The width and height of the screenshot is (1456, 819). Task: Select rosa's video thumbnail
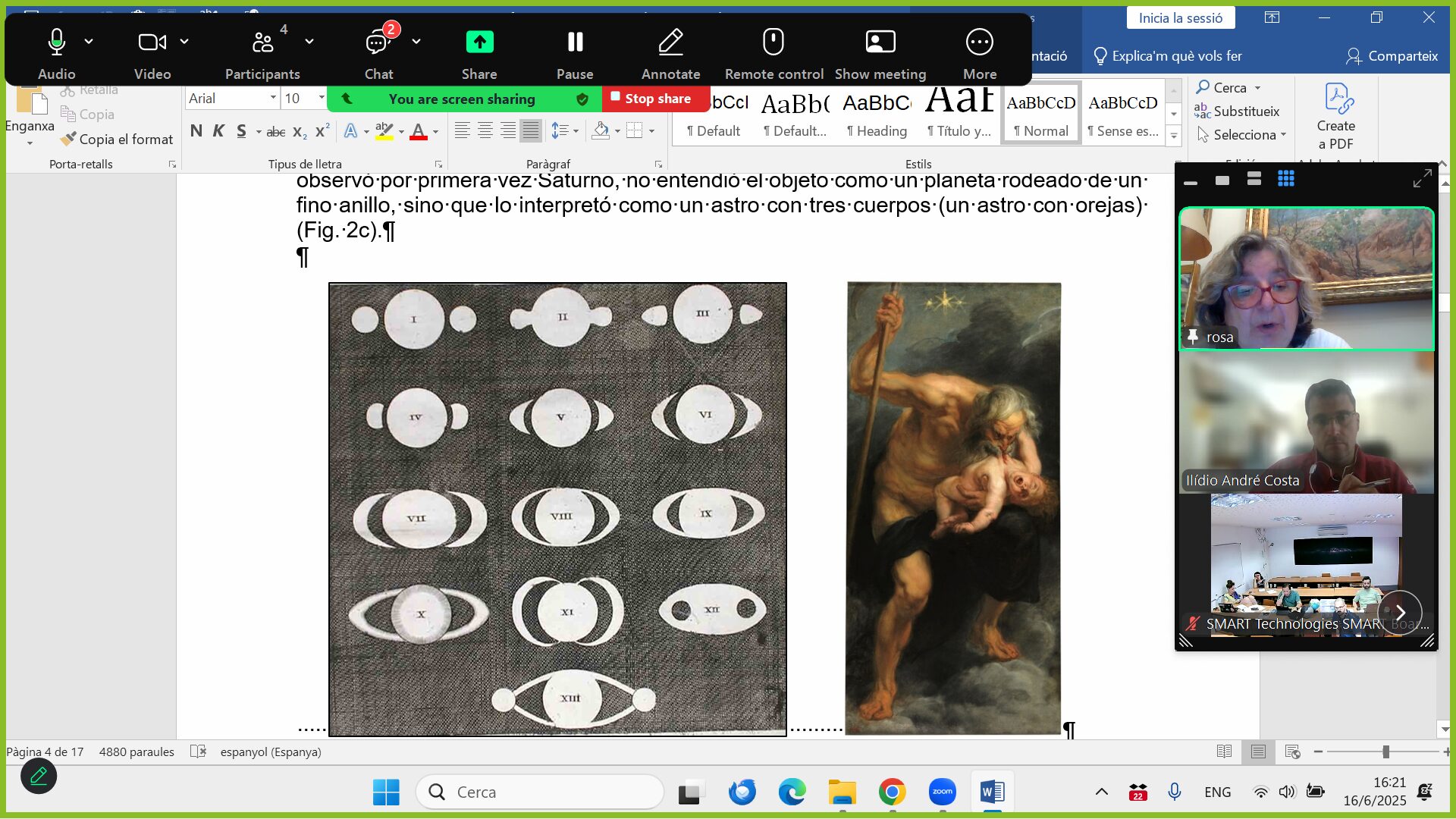1307,278
